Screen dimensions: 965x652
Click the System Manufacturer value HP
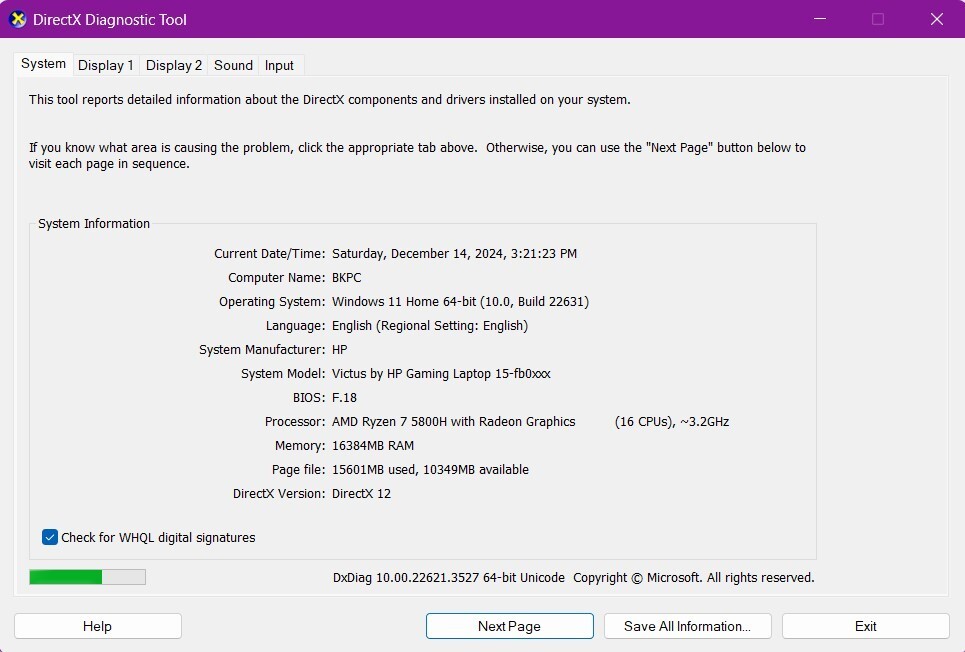coord(340,350)
